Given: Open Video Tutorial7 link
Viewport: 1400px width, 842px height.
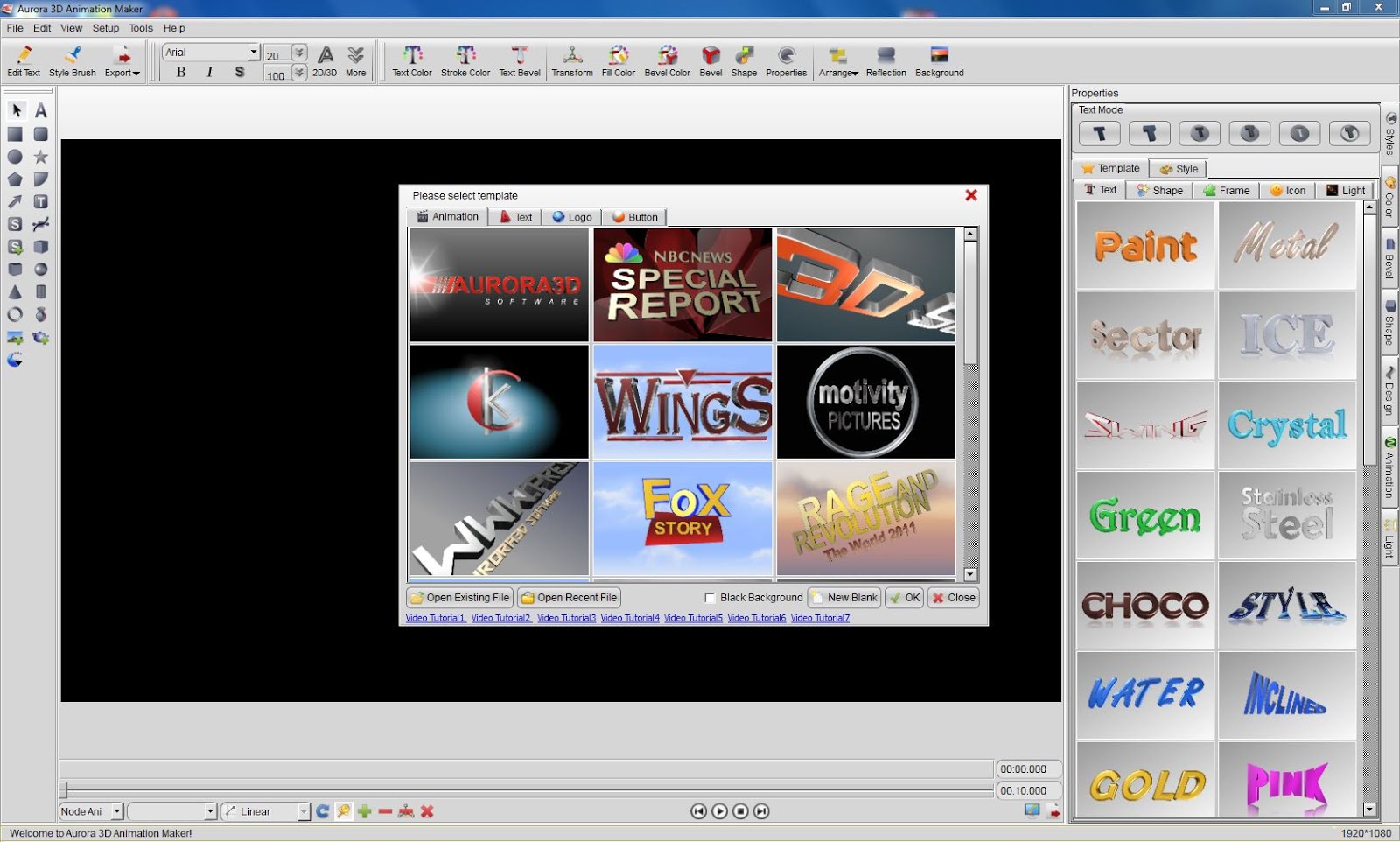Looking at the screenshot, I should pos(820,618).
